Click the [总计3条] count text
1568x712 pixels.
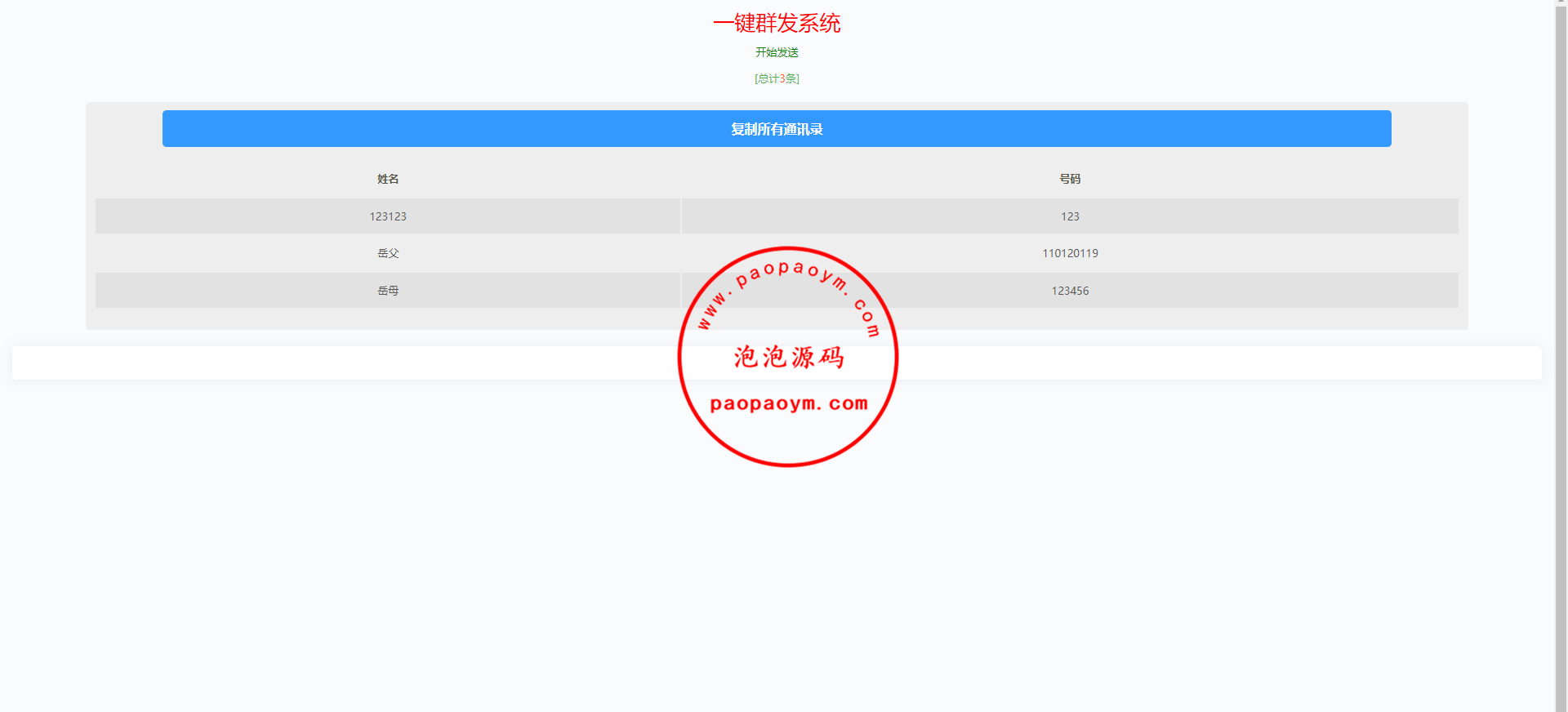coord(777,78)
